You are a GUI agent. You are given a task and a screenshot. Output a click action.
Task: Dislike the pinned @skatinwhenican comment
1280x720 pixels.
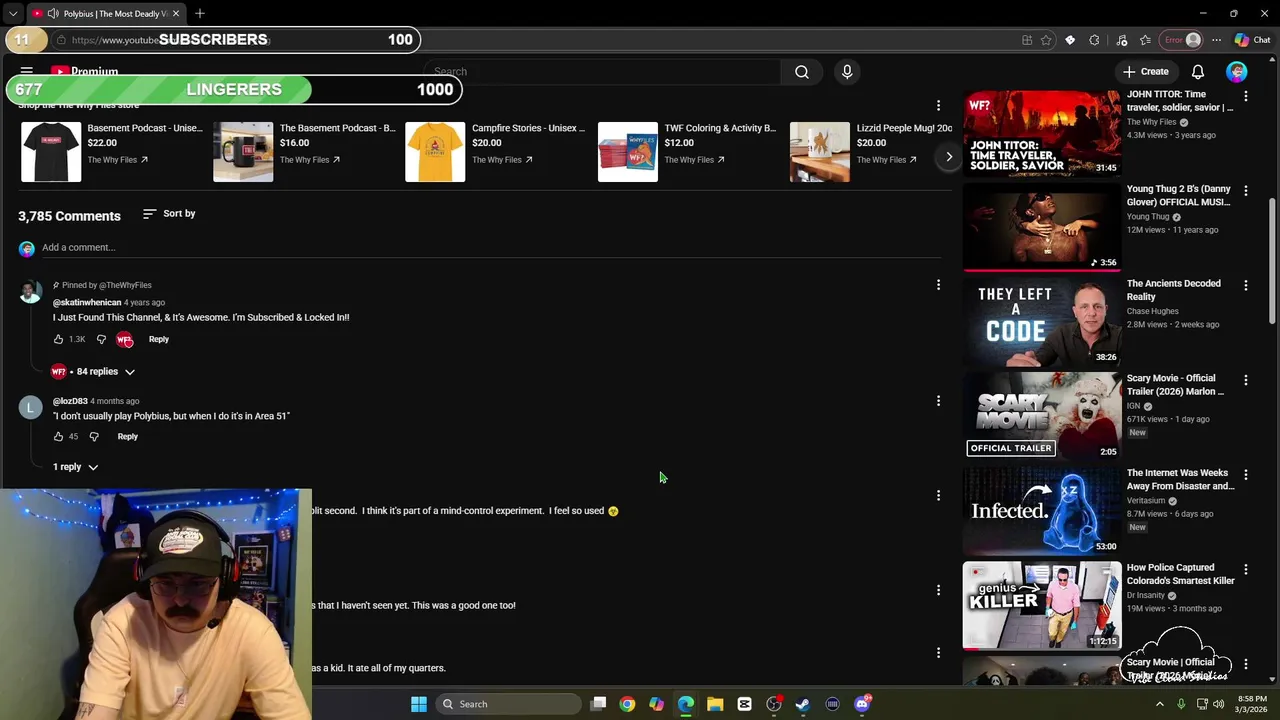tap(101, 340)
